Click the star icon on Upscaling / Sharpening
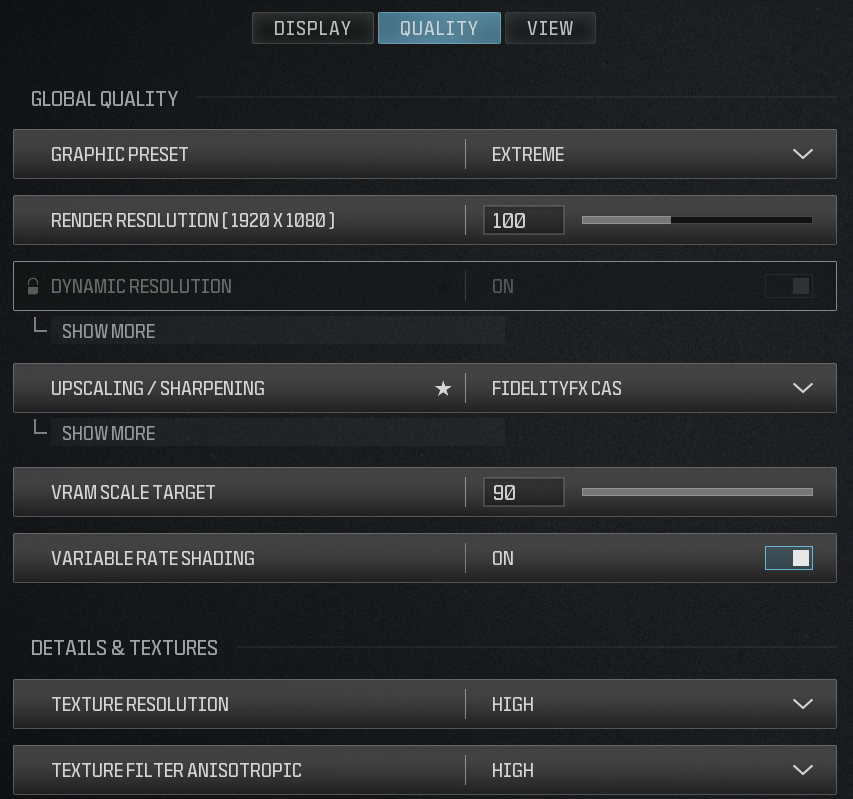The width and height of the screenshot is (853, 799). (443, 388)
